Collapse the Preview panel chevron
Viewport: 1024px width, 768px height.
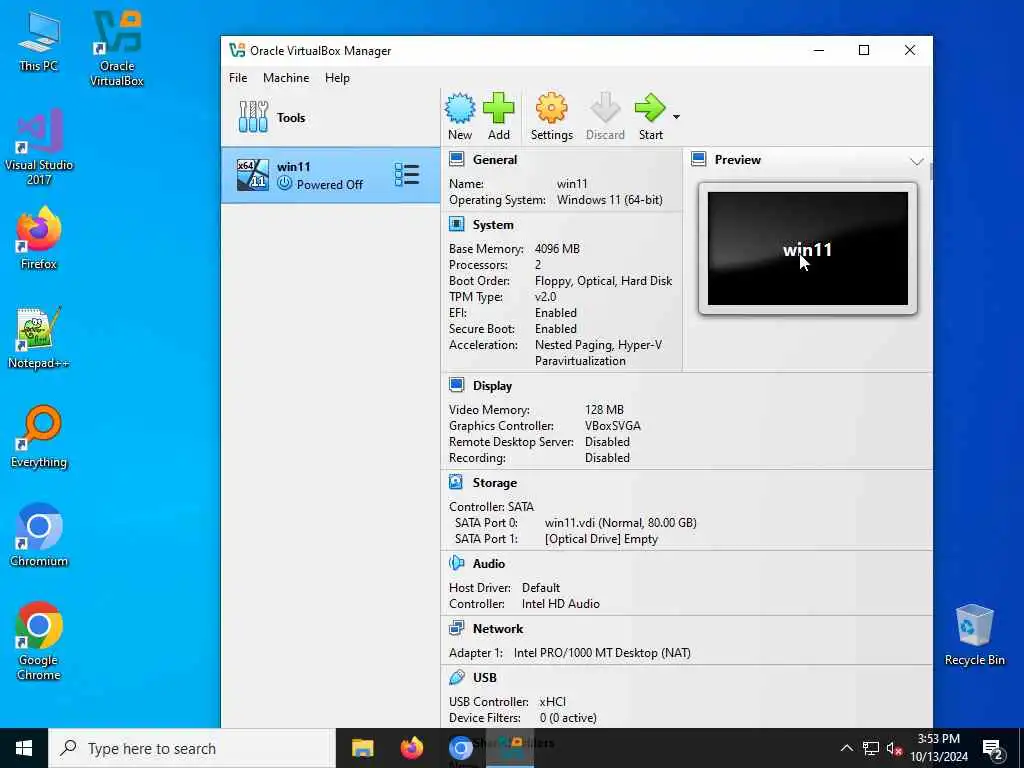(917, 161)
